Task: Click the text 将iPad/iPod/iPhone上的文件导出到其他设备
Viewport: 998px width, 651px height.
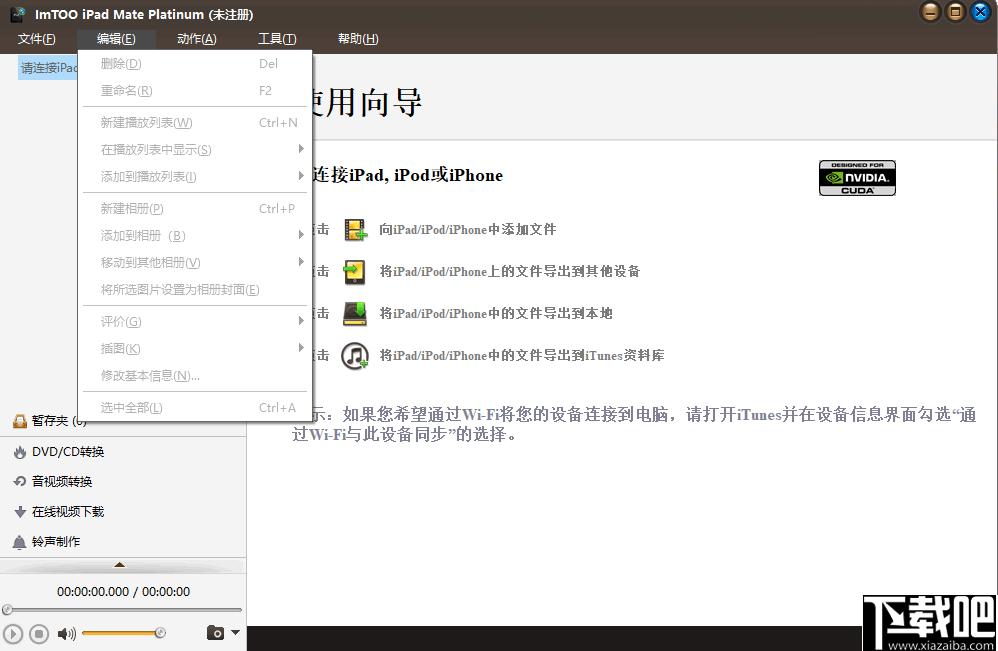Action: [510, 272]
